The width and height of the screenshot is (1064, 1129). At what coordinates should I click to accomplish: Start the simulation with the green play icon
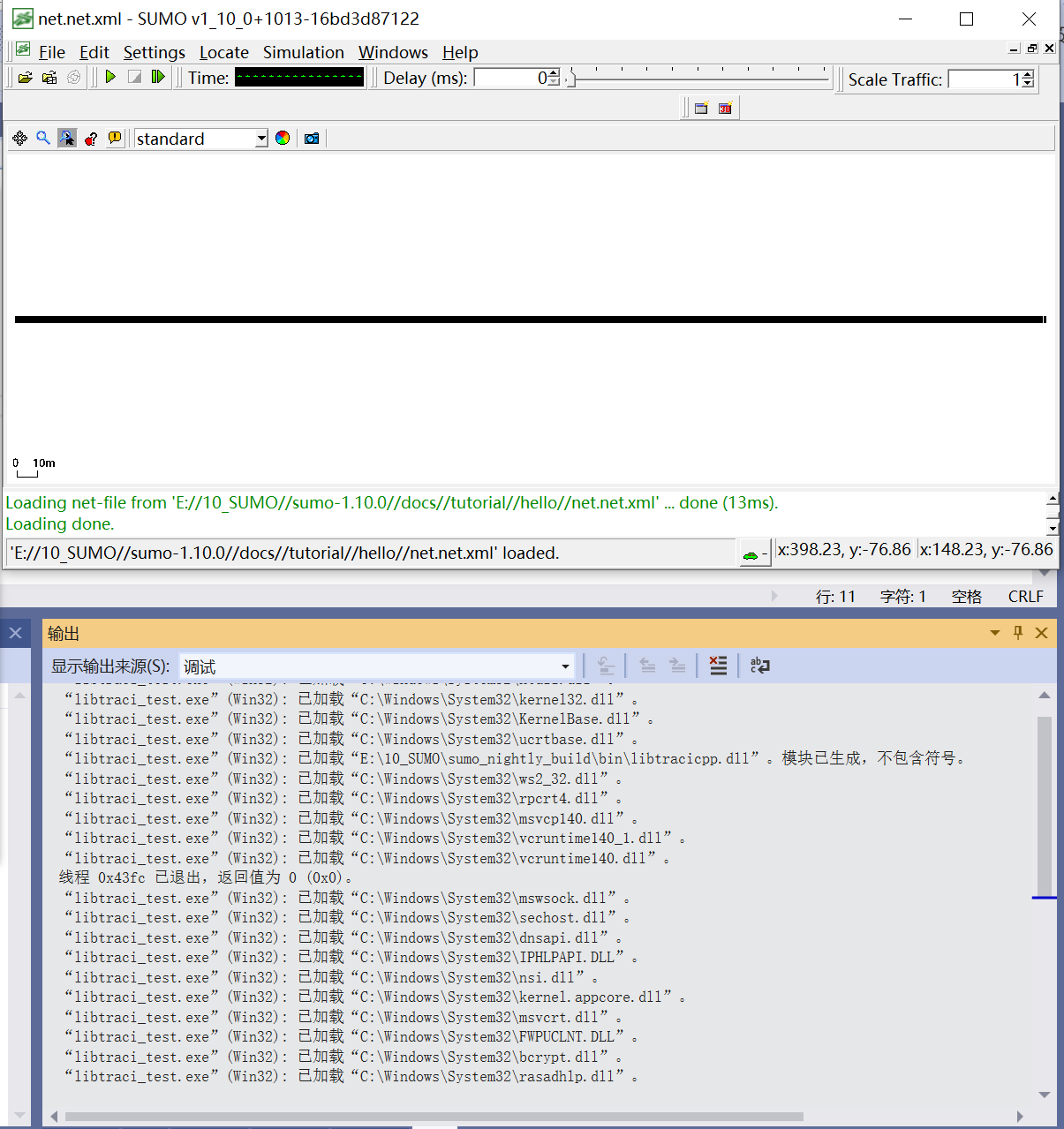pos(109,77)
